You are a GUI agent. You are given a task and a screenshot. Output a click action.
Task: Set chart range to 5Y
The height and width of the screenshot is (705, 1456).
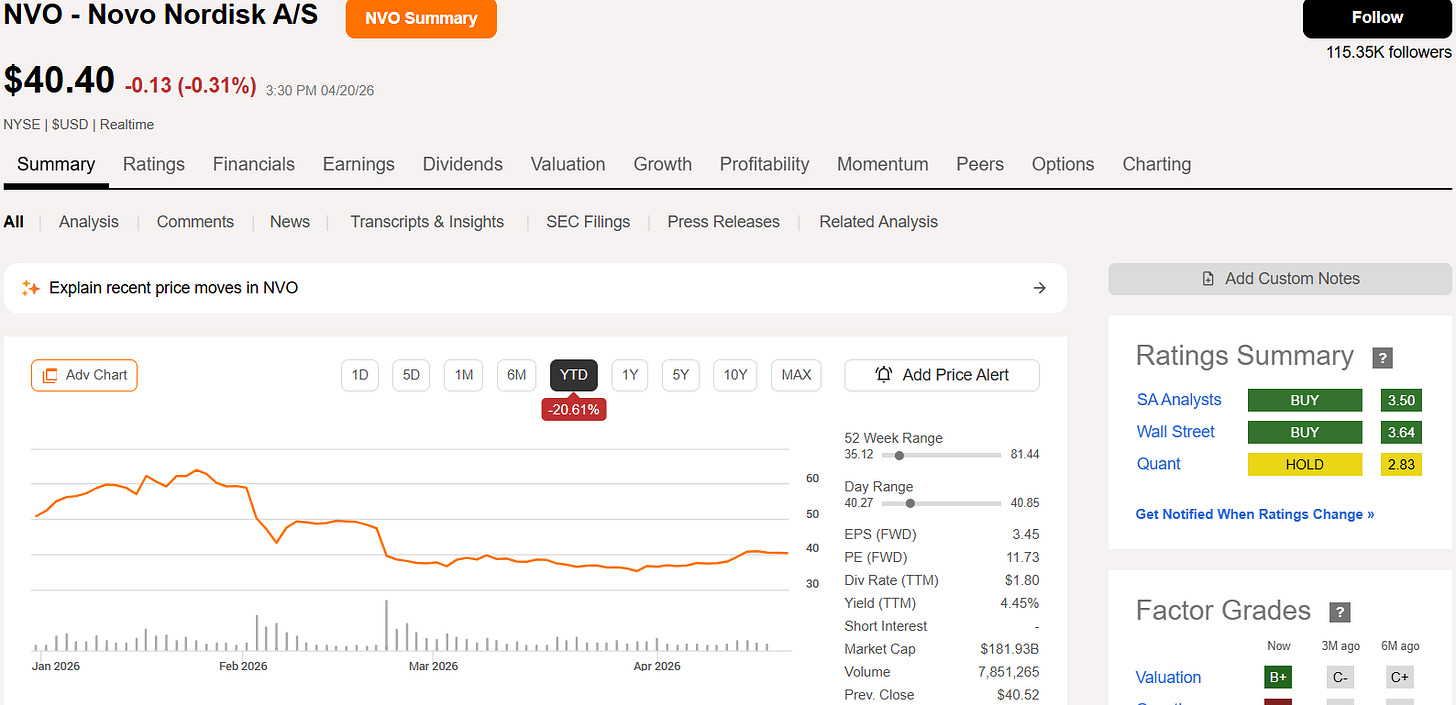point(681,375)
